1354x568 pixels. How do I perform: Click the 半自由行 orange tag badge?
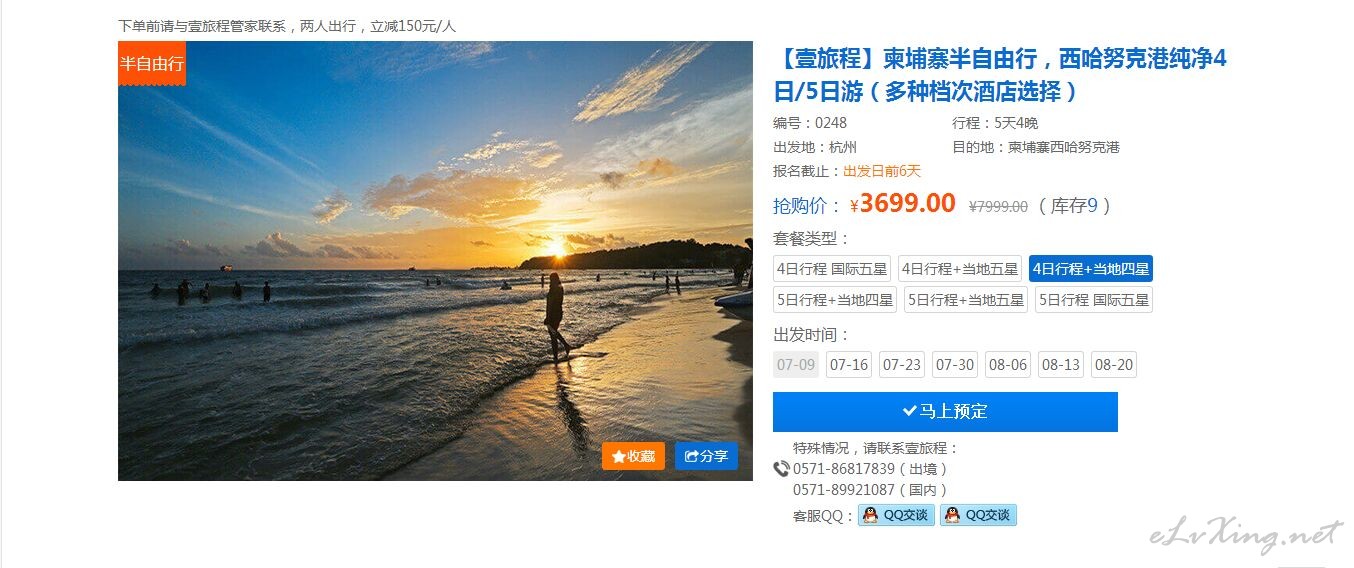pyautogui.click(x=152, y=64)
